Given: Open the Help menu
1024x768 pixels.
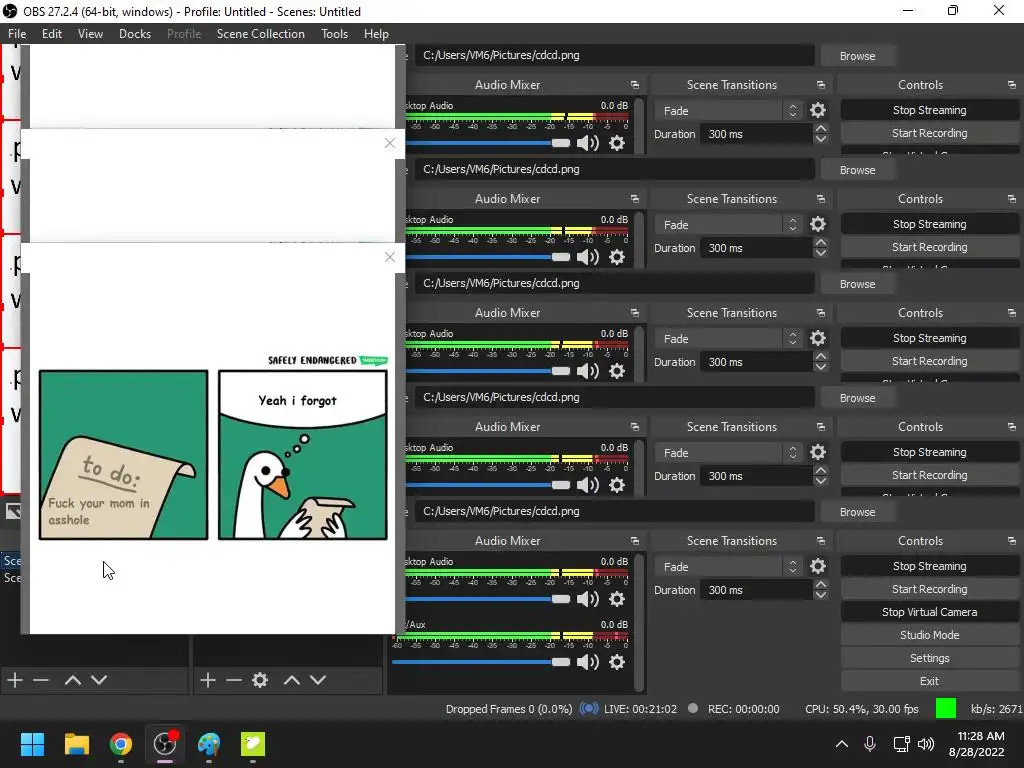Looking at the screenshot, I should (376, 34).
